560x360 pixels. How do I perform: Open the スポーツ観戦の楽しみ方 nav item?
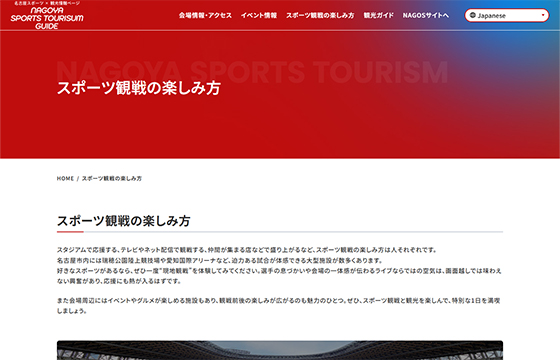tap(320, 15)
